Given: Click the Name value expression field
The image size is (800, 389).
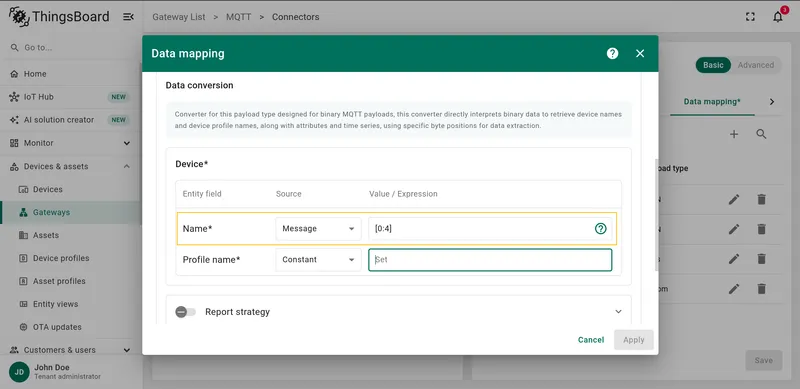Looking at the screenshot, I should click(x=482, y=229).
